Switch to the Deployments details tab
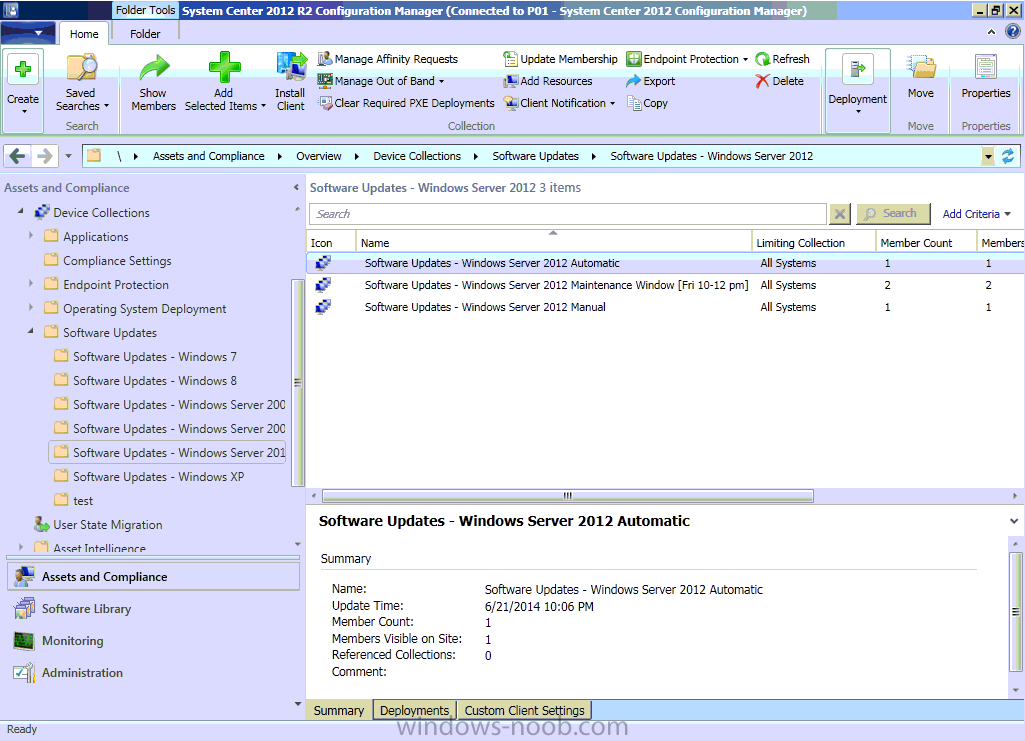Viewport: 1025px width, 741px height. tap(414, 710)
